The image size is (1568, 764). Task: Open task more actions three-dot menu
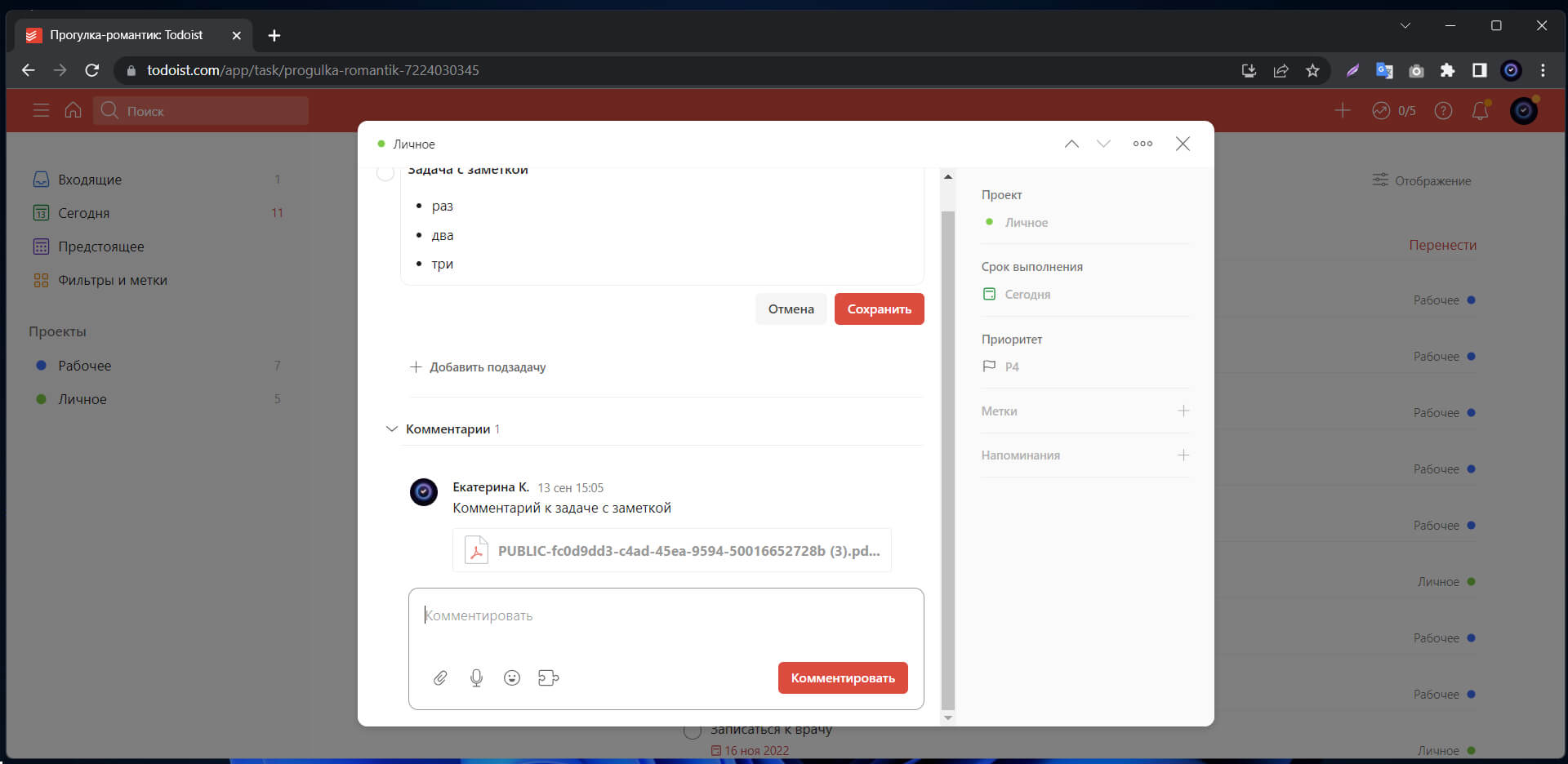[x=1143, y=144]
